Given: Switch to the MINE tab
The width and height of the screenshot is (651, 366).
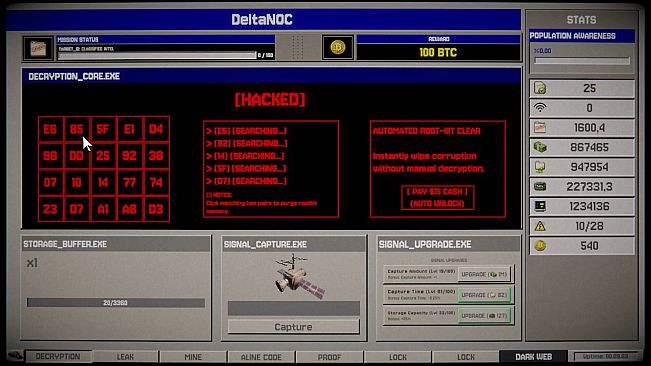Looking at the screenshot, I should tap(193, 357).
